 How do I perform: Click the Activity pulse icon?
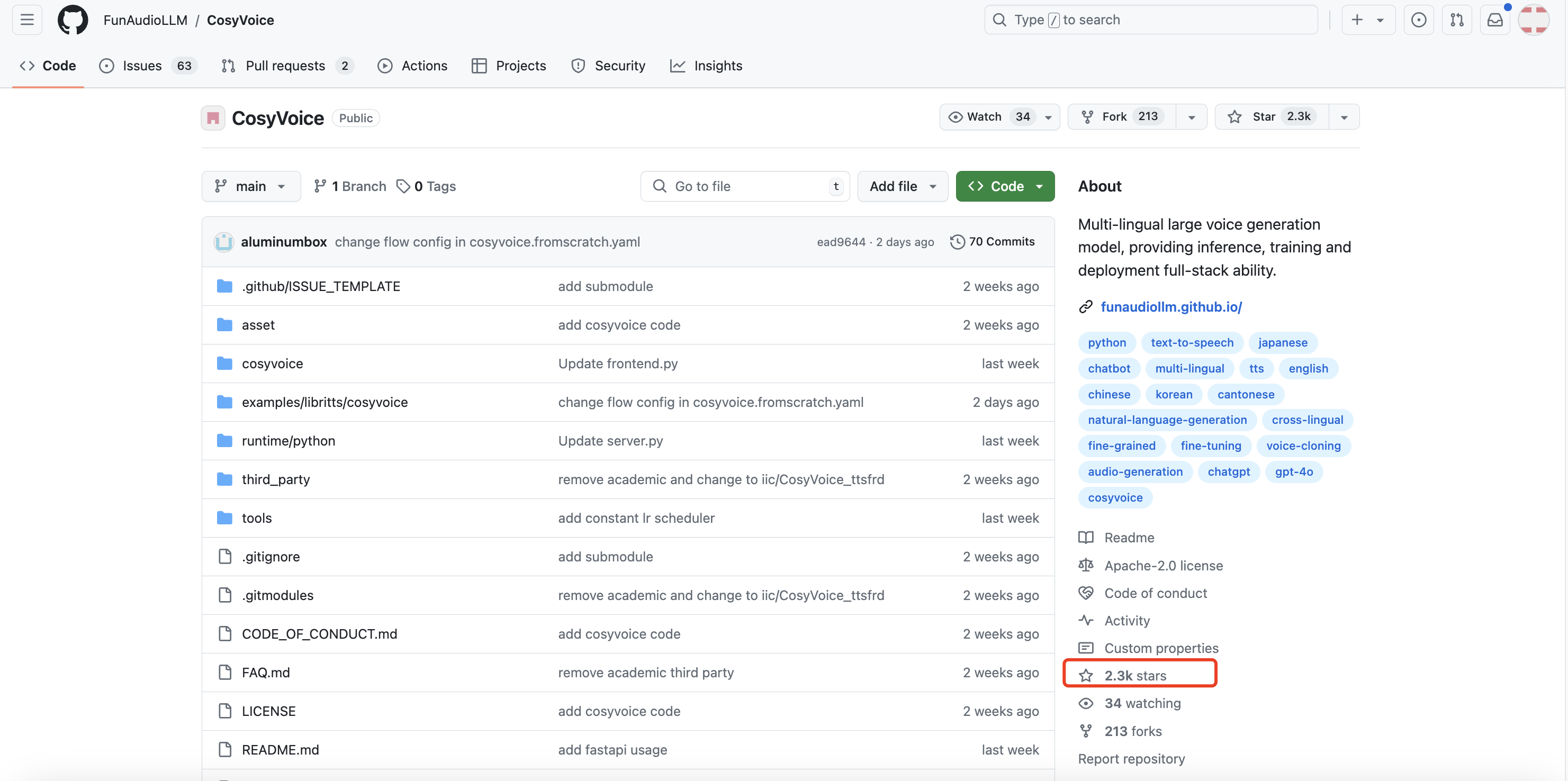1085,621
